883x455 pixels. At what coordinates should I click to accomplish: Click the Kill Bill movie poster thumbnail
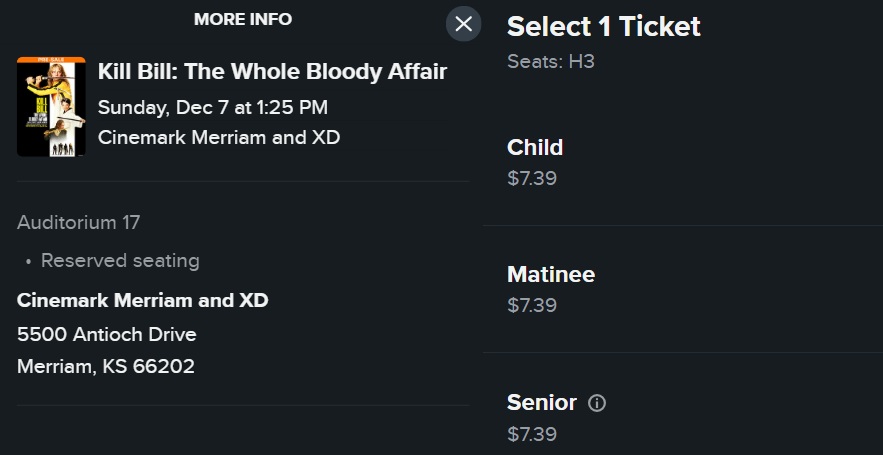pyautogui.click(x=50, y=107)
